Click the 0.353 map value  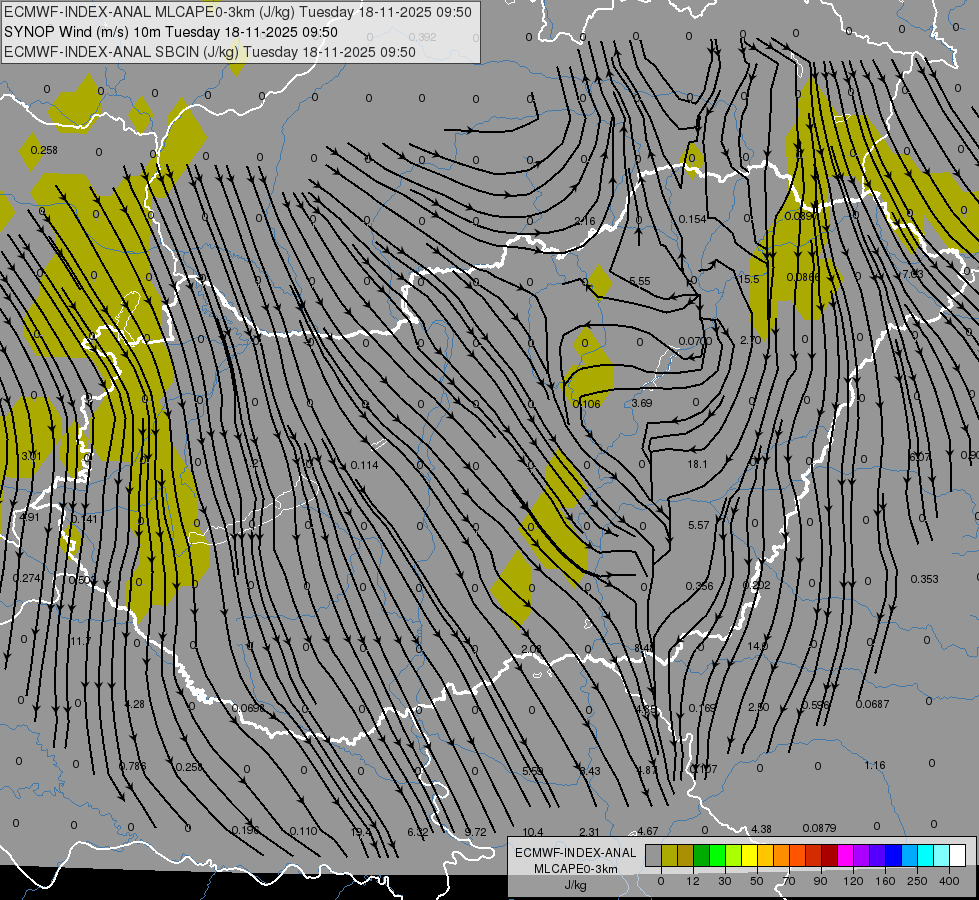click(x=925, y=579)
